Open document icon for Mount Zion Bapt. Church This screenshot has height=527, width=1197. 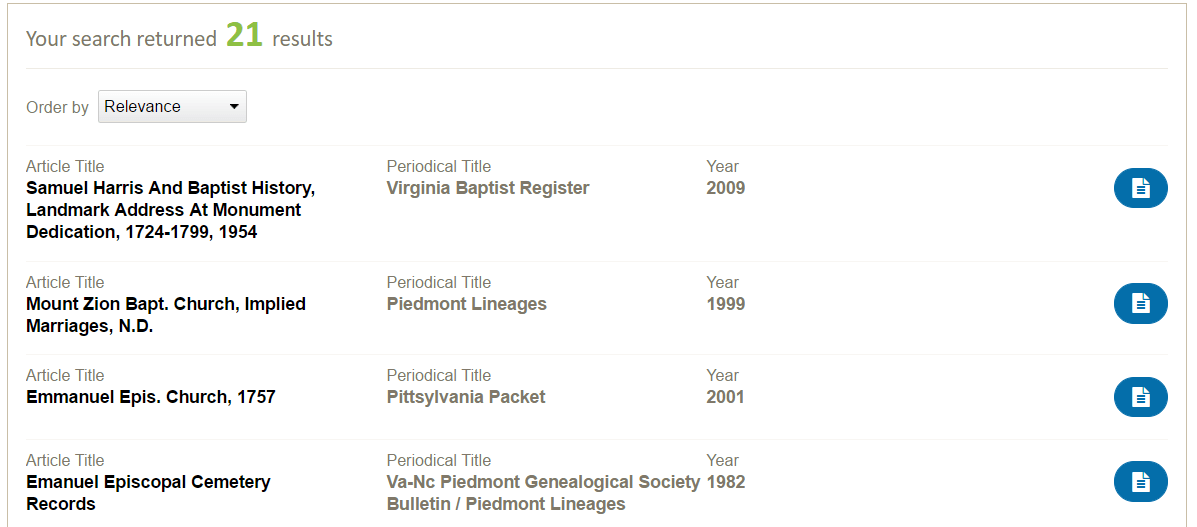pos(1141,303)
